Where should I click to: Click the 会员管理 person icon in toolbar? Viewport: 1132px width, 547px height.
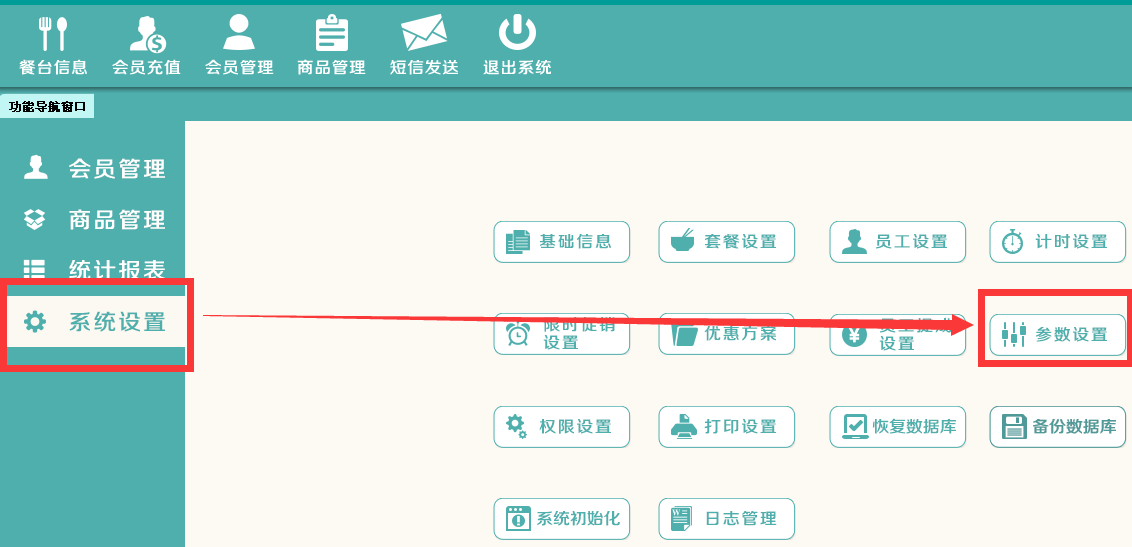tap(239, 33)
